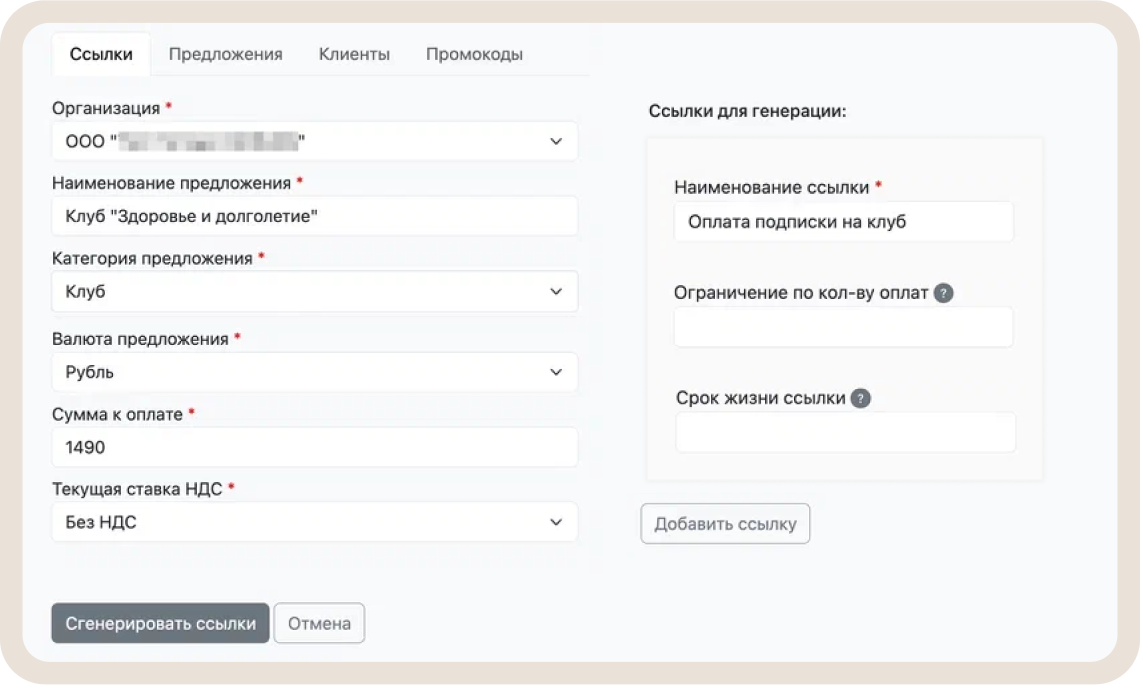Image resolution: width=1140 pixels, height=685 pixels.
Task: Focus the Сумма к оплате field
Action: 315,447
